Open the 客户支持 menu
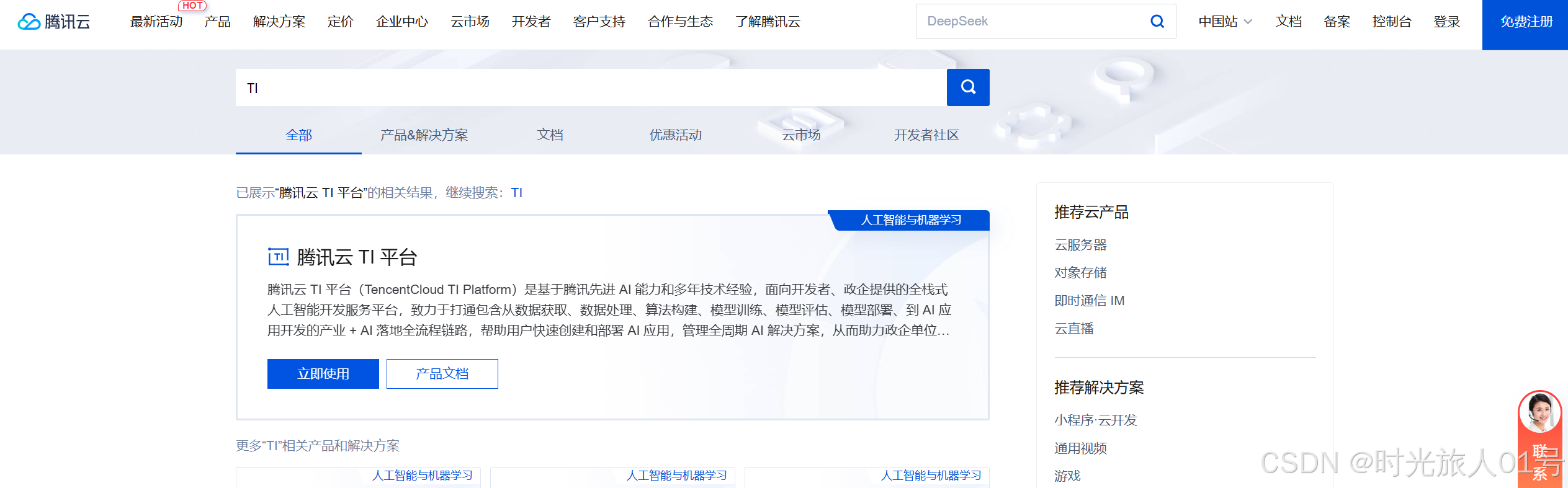 coord(599,22)
